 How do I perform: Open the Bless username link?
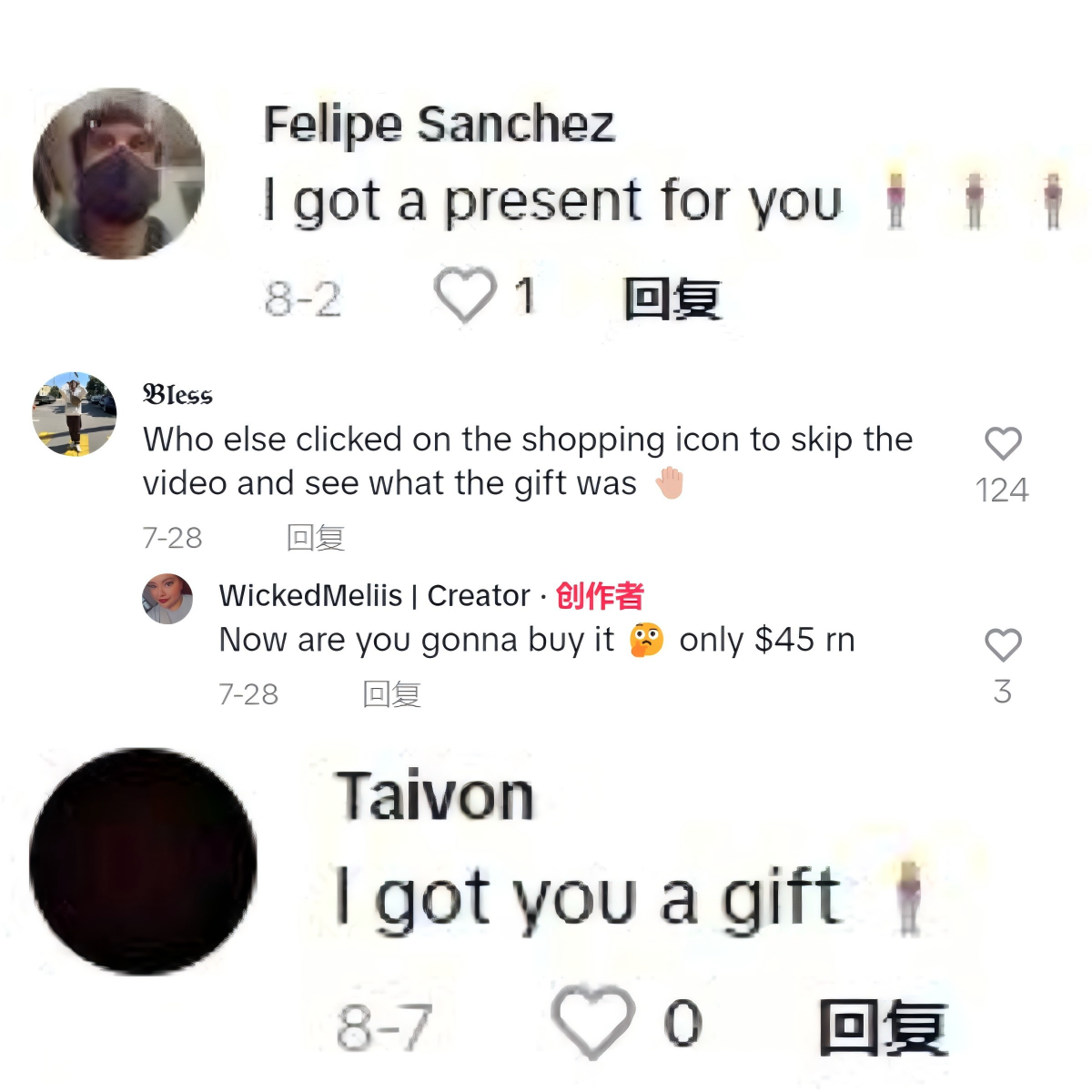[x=177, y=395]
